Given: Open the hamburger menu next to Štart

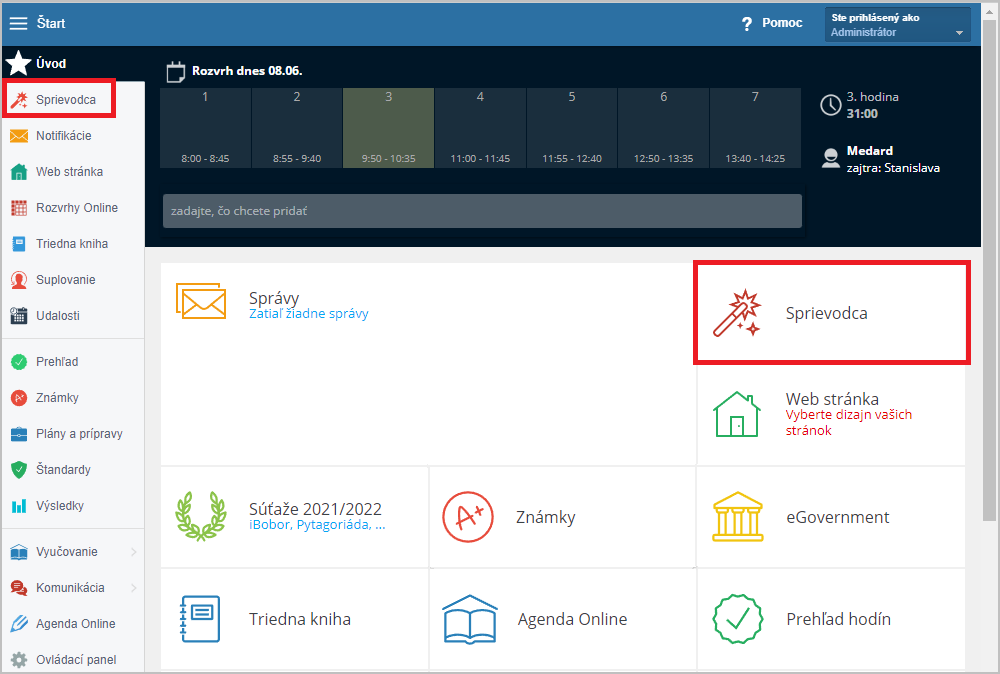Looking at the screenshot, I should pos(18,23).
